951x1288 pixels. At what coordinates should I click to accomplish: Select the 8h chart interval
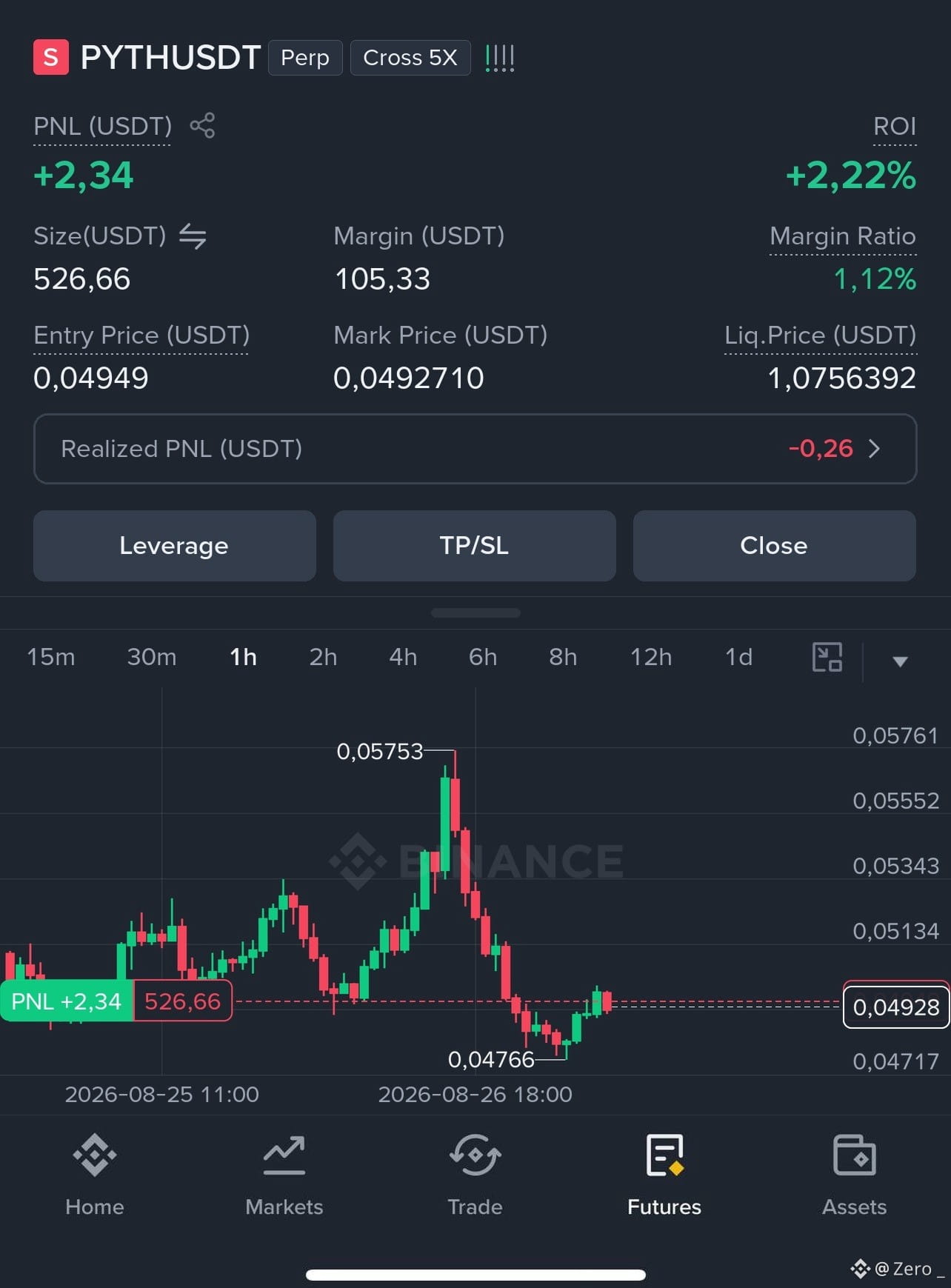click(563, 657)
